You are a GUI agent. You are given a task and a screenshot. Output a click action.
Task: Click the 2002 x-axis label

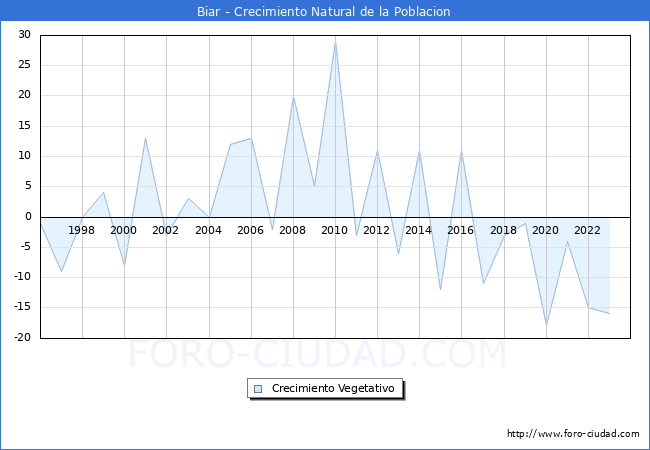click(x=165, y=230)
